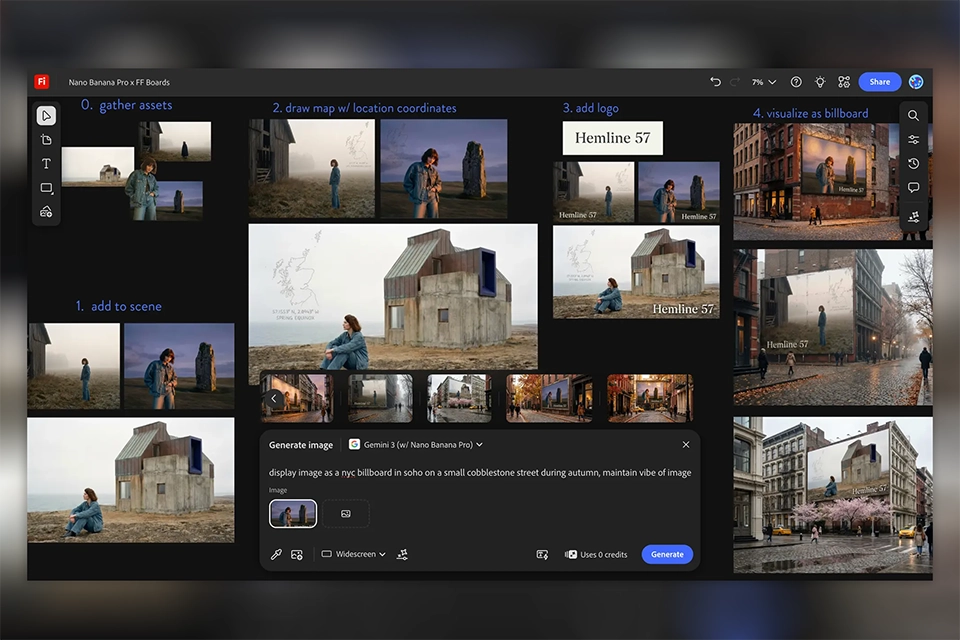This screenshot has width=960, height=640.
Task: Click the Undo arrow
Action: click(715, 82)
